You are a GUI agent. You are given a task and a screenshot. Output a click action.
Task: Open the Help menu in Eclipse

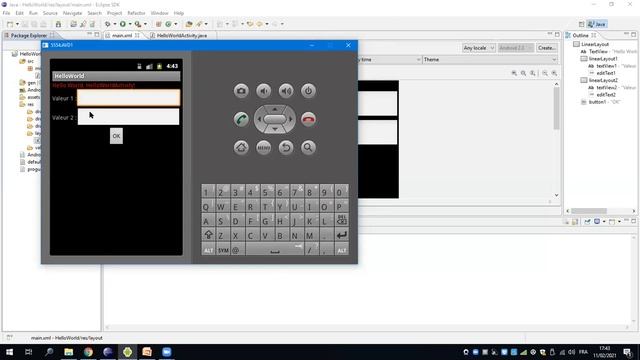[x=178, y=13]
